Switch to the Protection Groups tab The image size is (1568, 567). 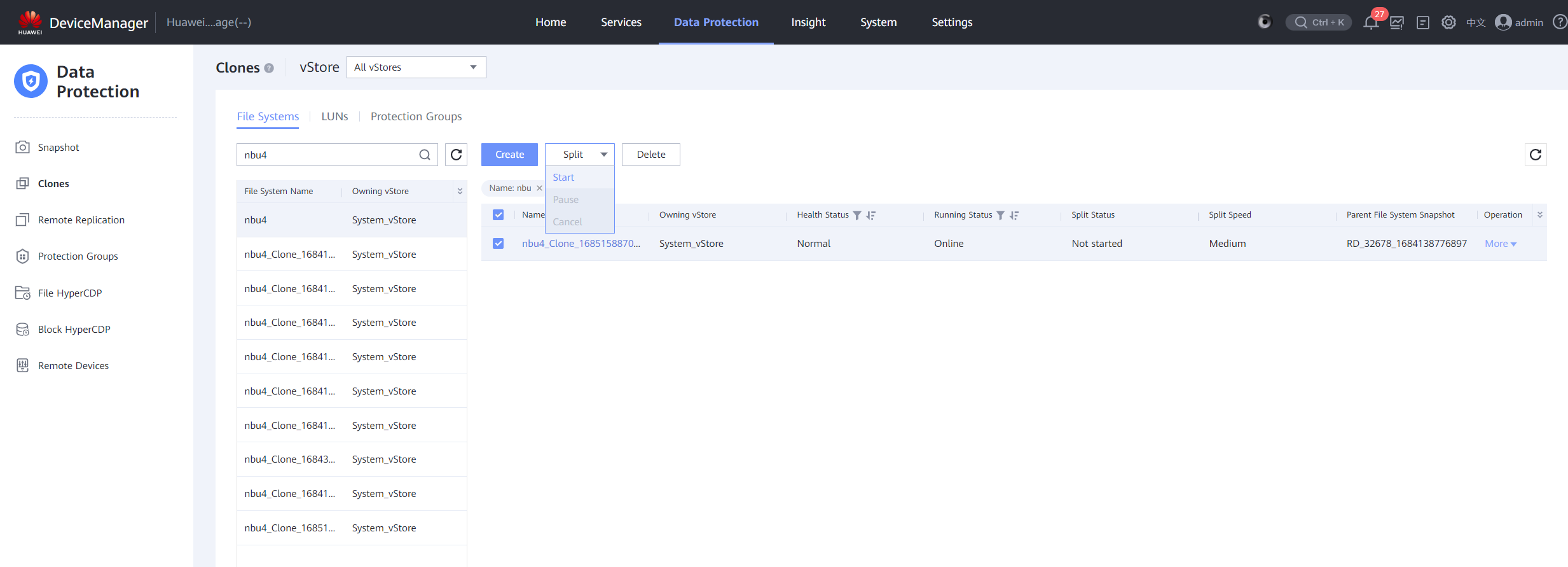tap(416, 116)
